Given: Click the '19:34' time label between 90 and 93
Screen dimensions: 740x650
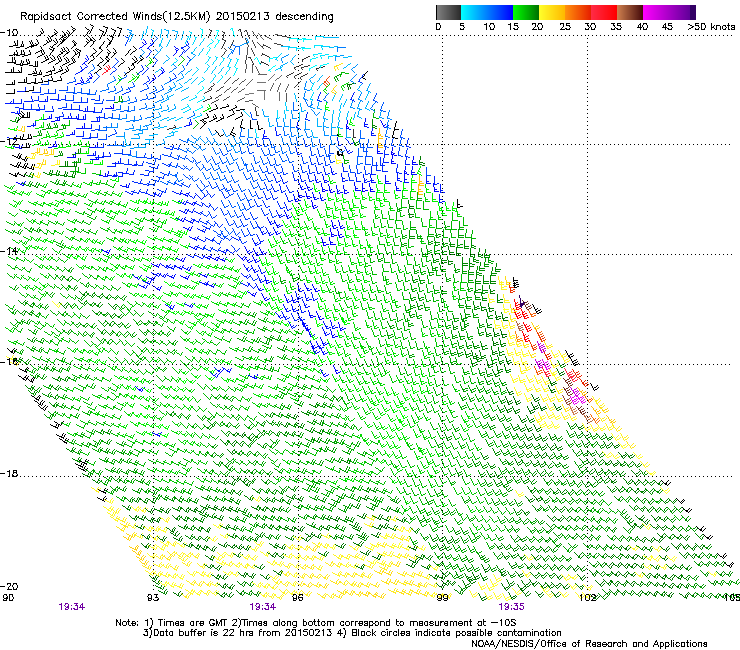Looking at the screenshot, I should point(72,607).
